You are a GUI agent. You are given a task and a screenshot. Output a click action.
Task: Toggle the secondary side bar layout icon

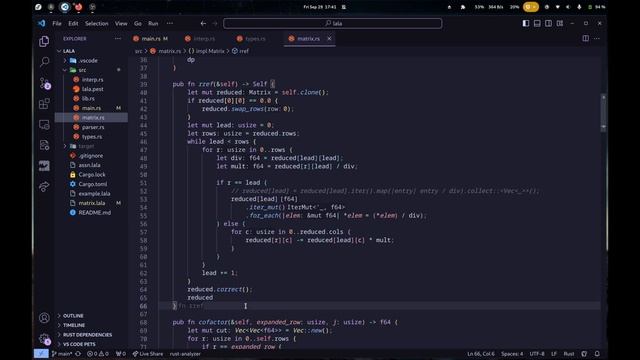[x=549, y=23]
